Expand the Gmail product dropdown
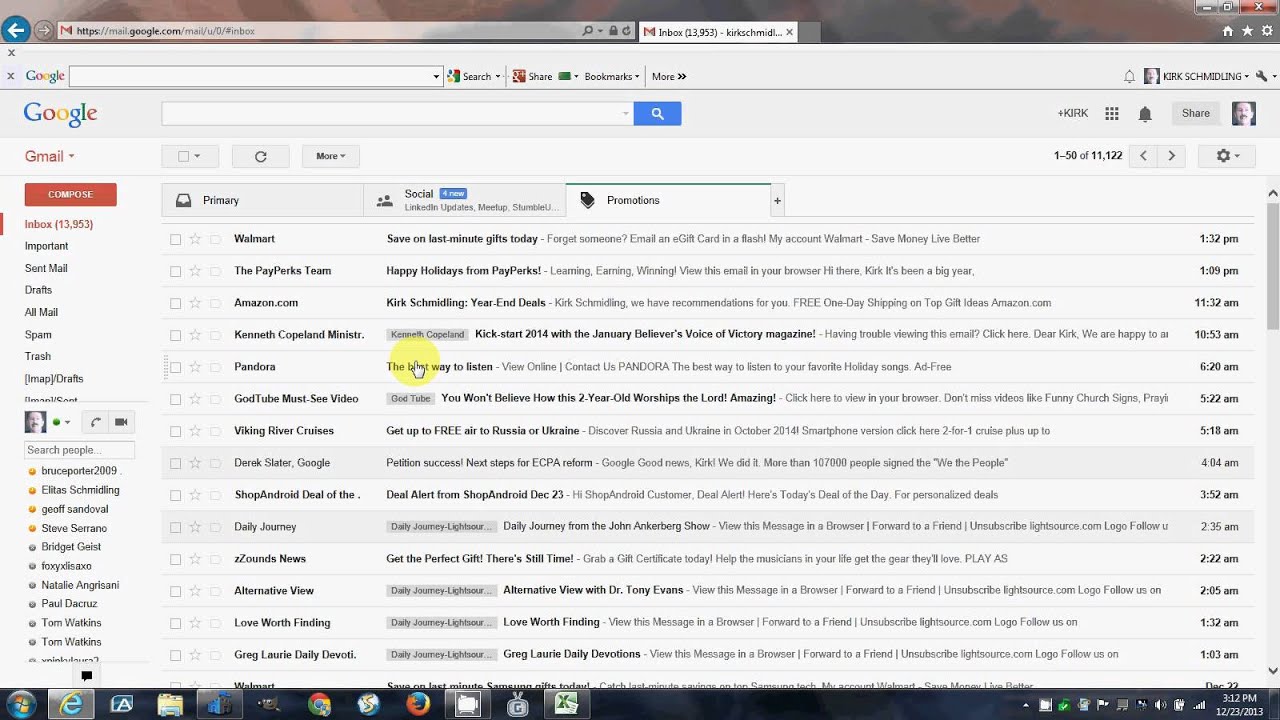Image resolution: width=1280 pixels, height=720 pixels. 50,156
